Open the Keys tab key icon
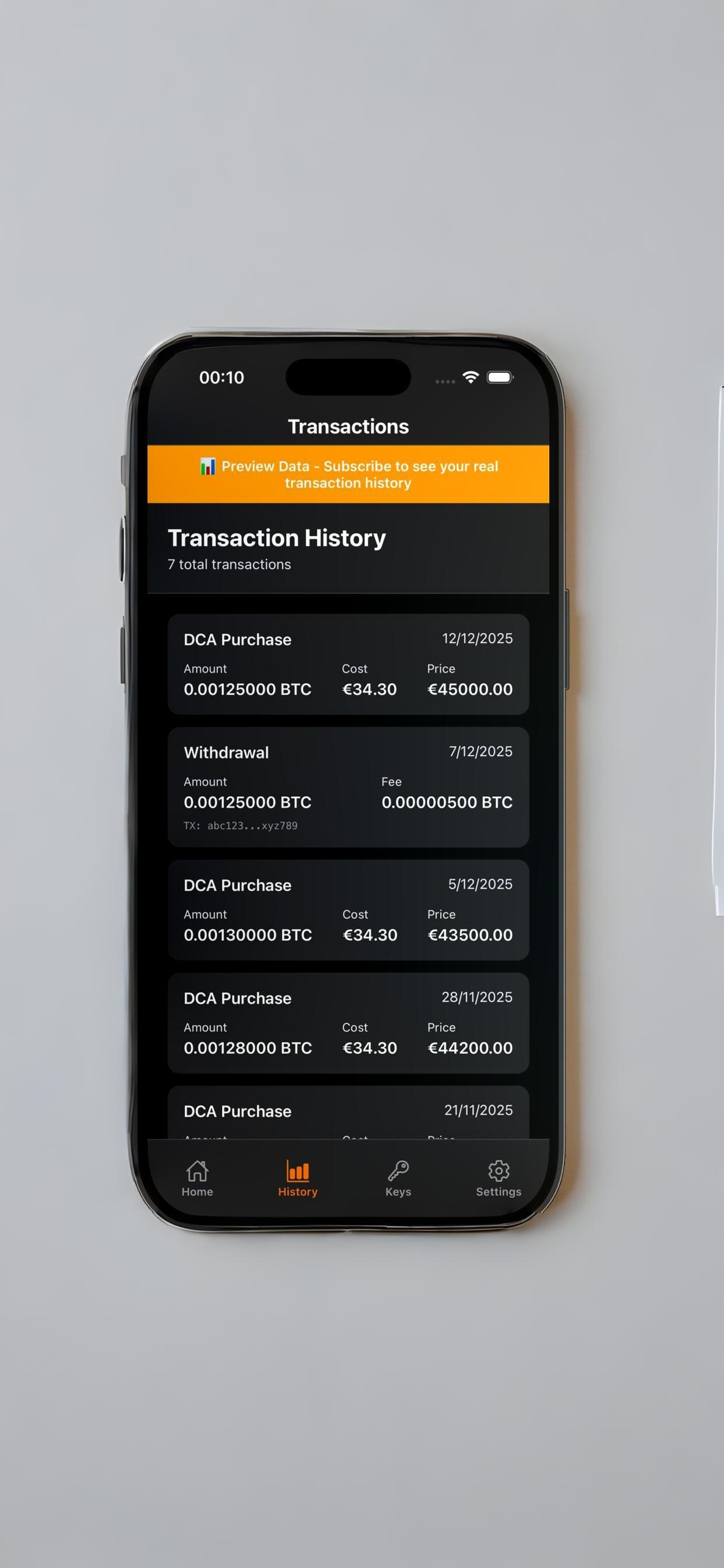The height and width of the screenshot is (1568, 724). click(x=398, y=1170)
